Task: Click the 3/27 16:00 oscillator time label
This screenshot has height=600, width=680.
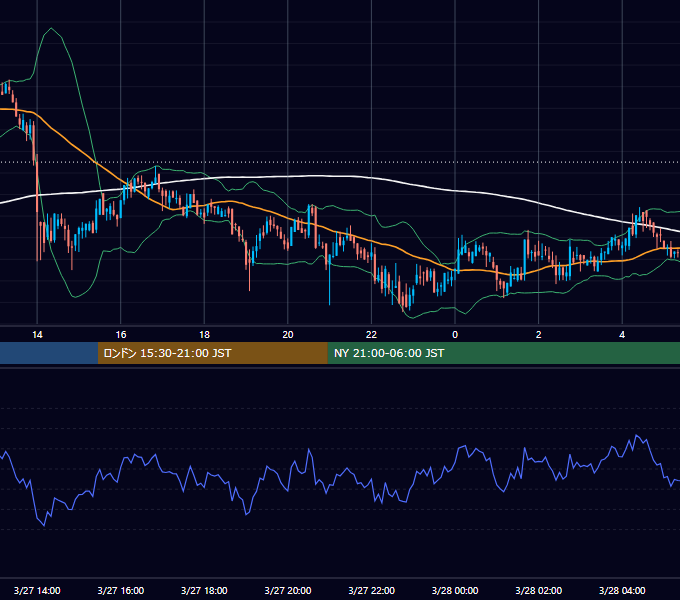Action: coord(121,590)
